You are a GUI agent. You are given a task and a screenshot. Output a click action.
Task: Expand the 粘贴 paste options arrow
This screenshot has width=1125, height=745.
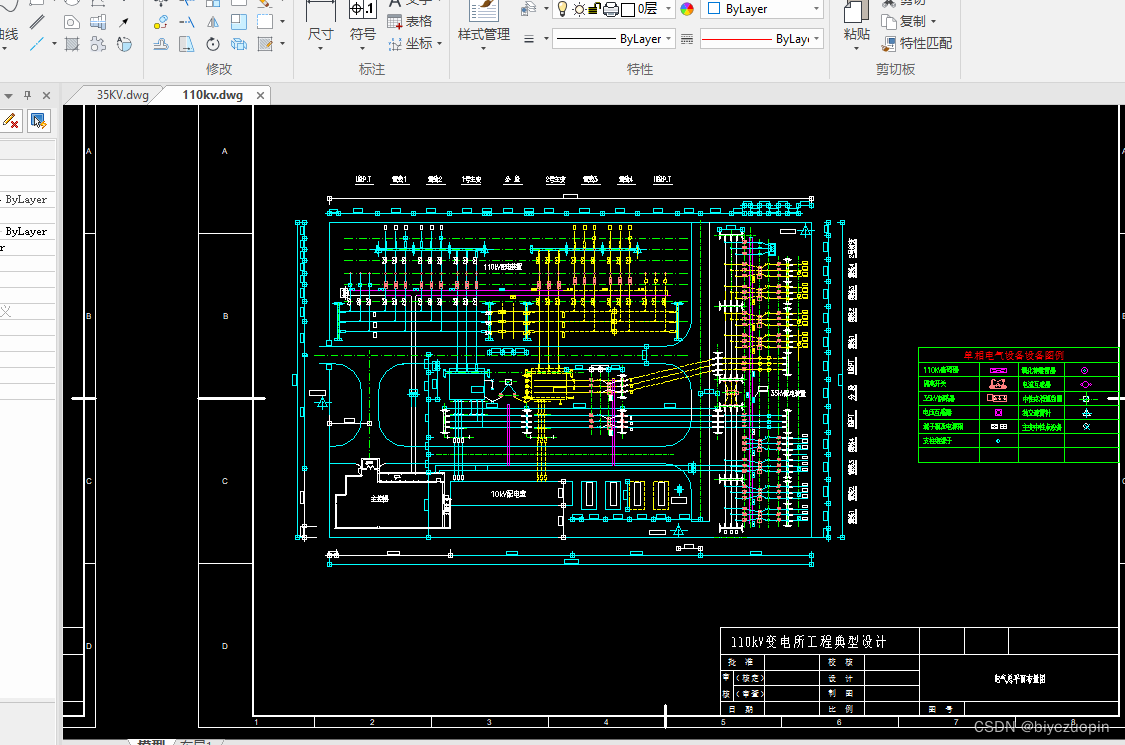coord(857,49)
